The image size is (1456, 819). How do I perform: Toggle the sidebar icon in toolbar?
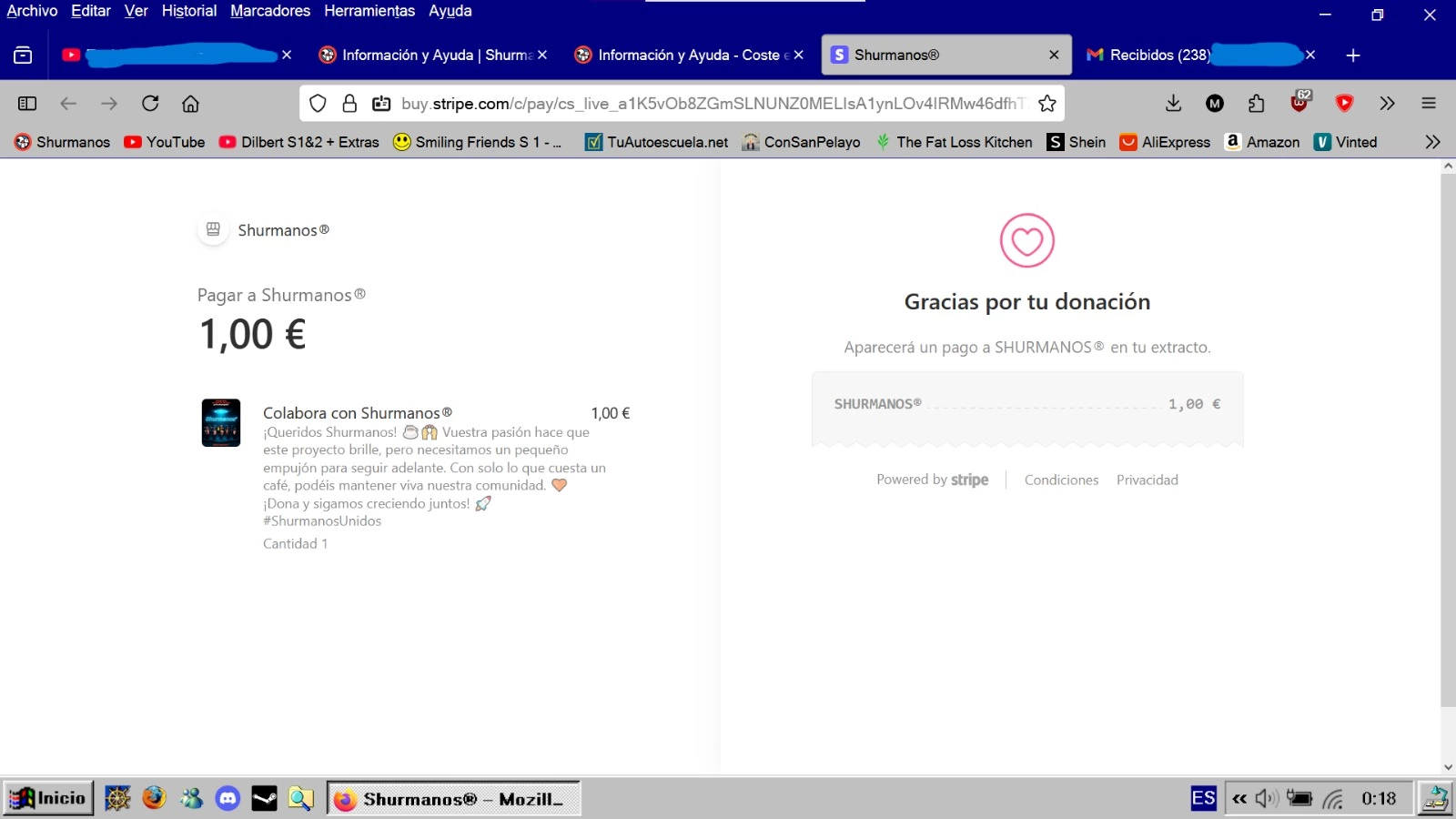pos(27,104)
